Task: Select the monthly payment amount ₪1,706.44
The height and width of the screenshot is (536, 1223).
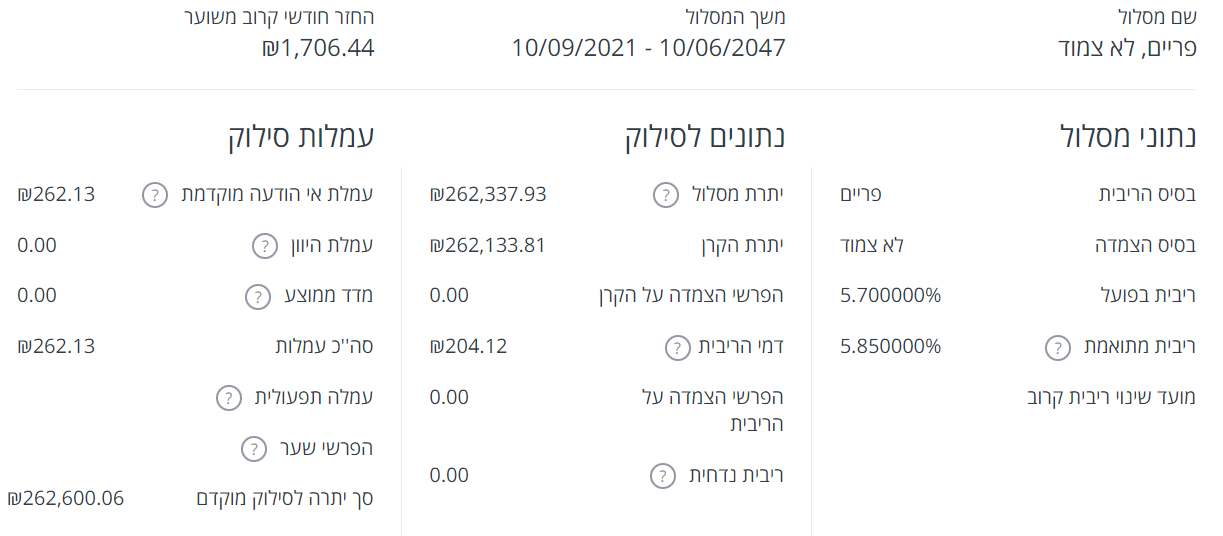Action: point(318,47)
